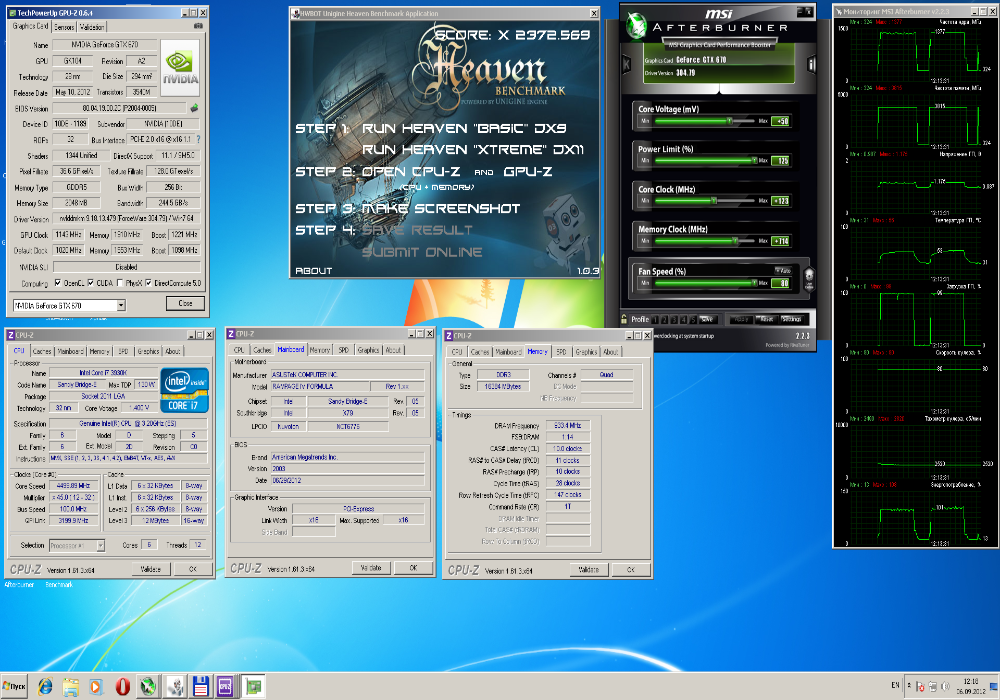Screen dimensions: 1000x700
Task: Switch to the Validation tab in GPU-Z
Action: tap(92, 27)
